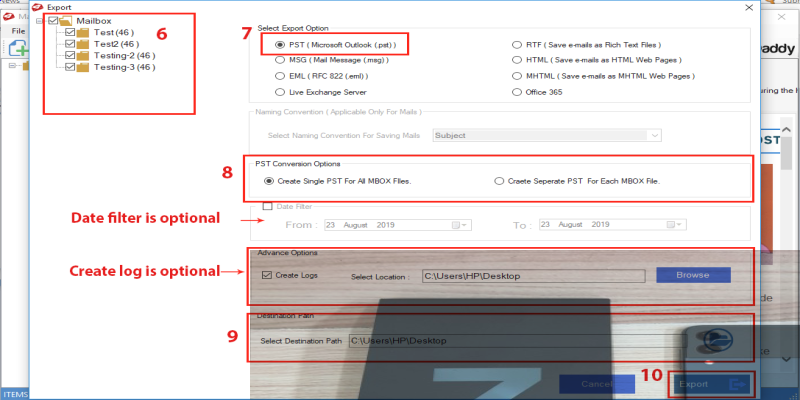Open the Subject naming convention dropdown
Screen dimensions: 800x400
point(654,136)
